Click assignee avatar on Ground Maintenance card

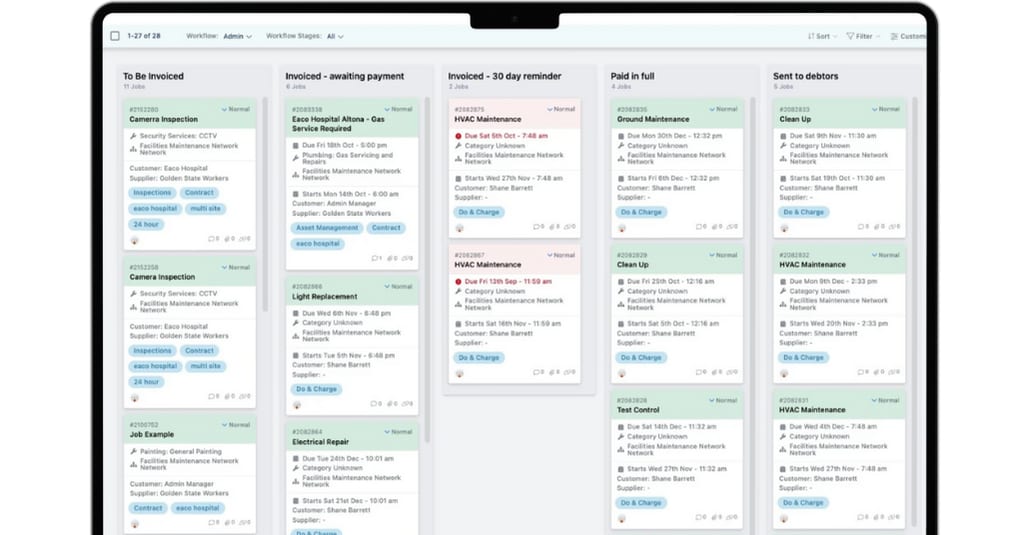click(621, 228)
